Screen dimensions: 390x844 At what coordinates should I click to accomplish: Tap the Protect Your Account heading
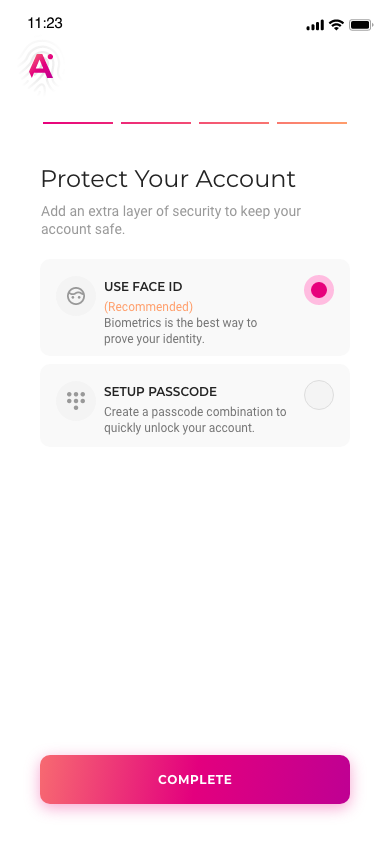click(x=168, y=179)
